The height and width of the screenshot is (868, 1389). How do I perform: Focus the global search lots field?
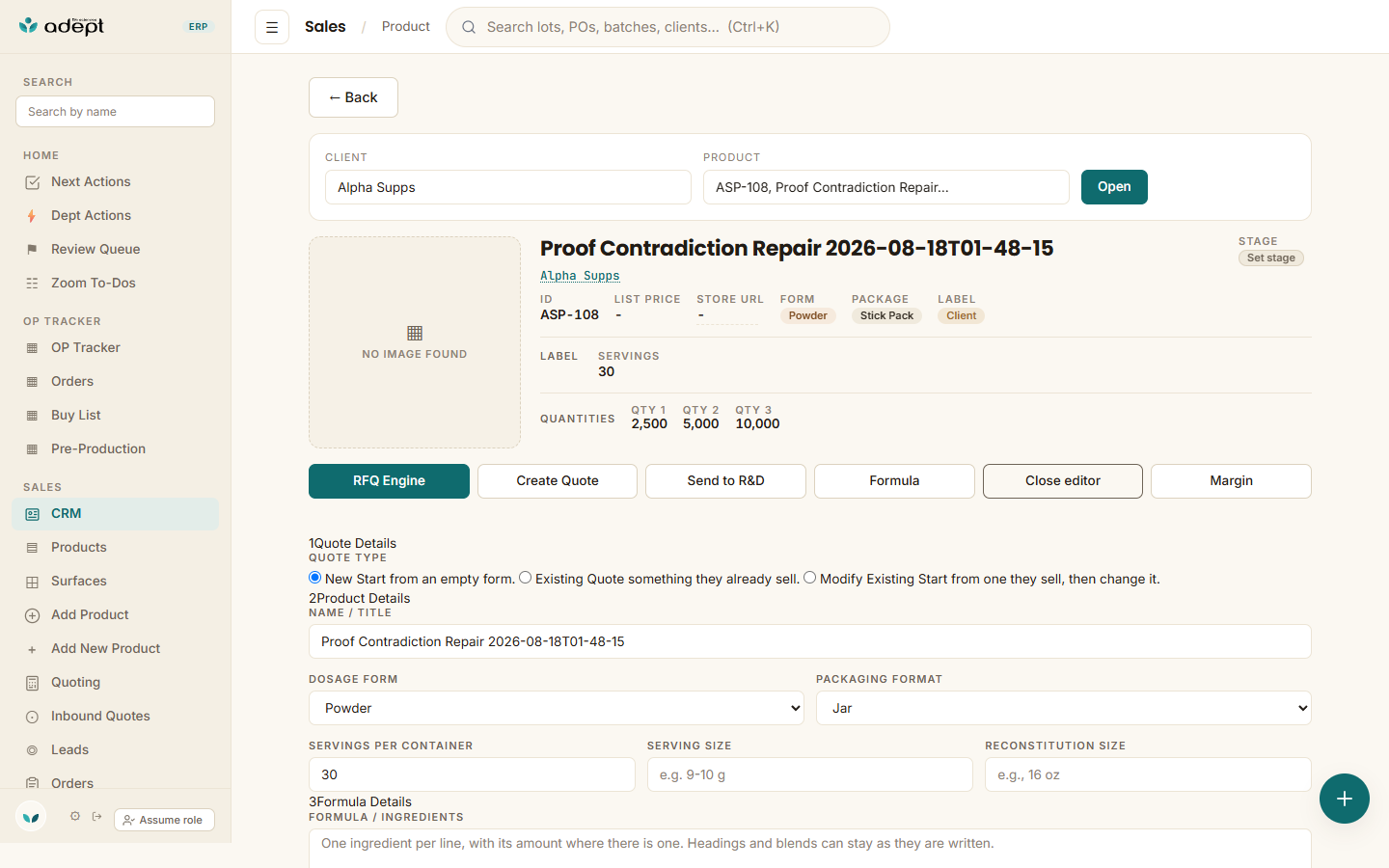click(667, 27)
